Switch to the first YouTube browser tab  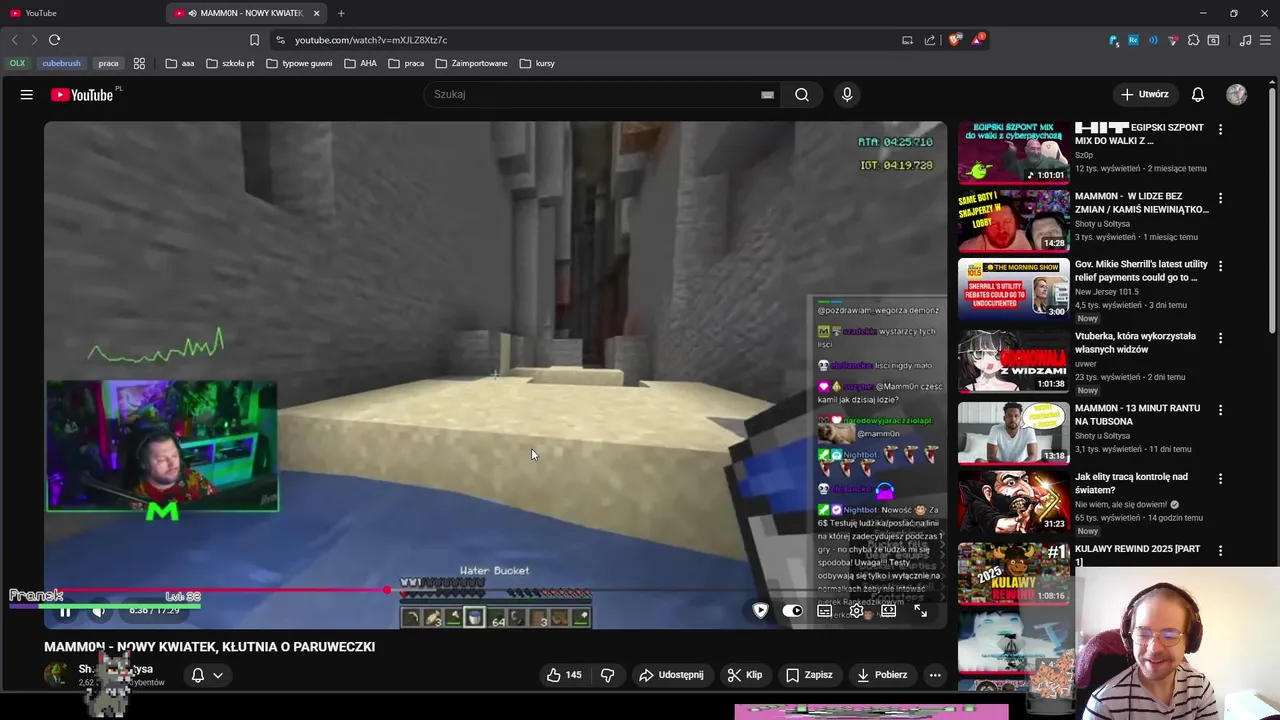(80, 13)
